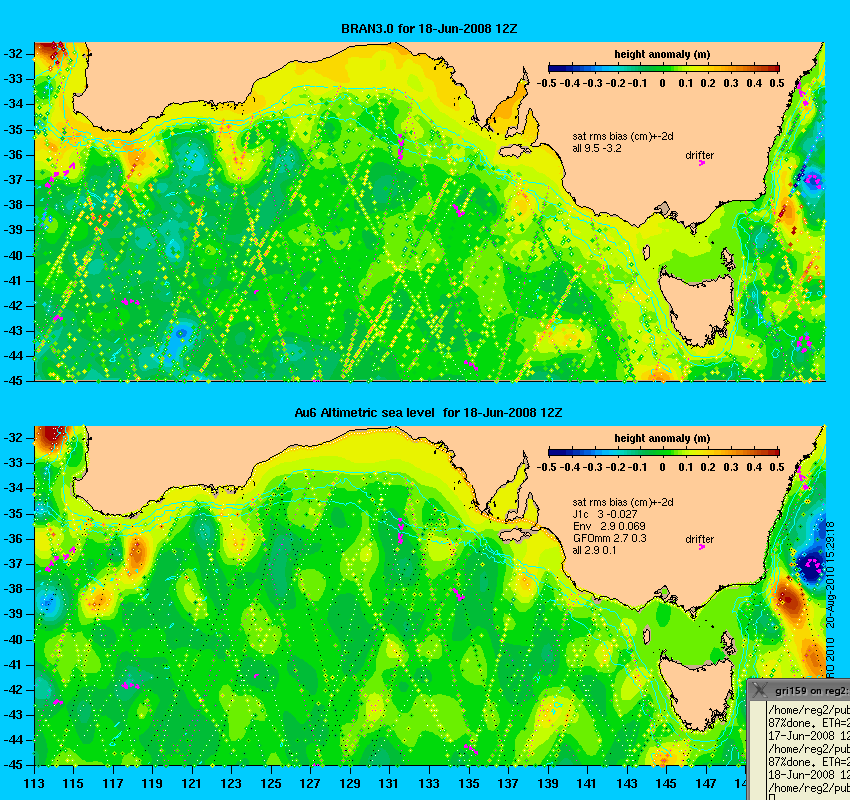The height and width of the screenshot is (800, 850).
Task: Click longitude label '147' on the bottom axis
Action: coord(706,784)
